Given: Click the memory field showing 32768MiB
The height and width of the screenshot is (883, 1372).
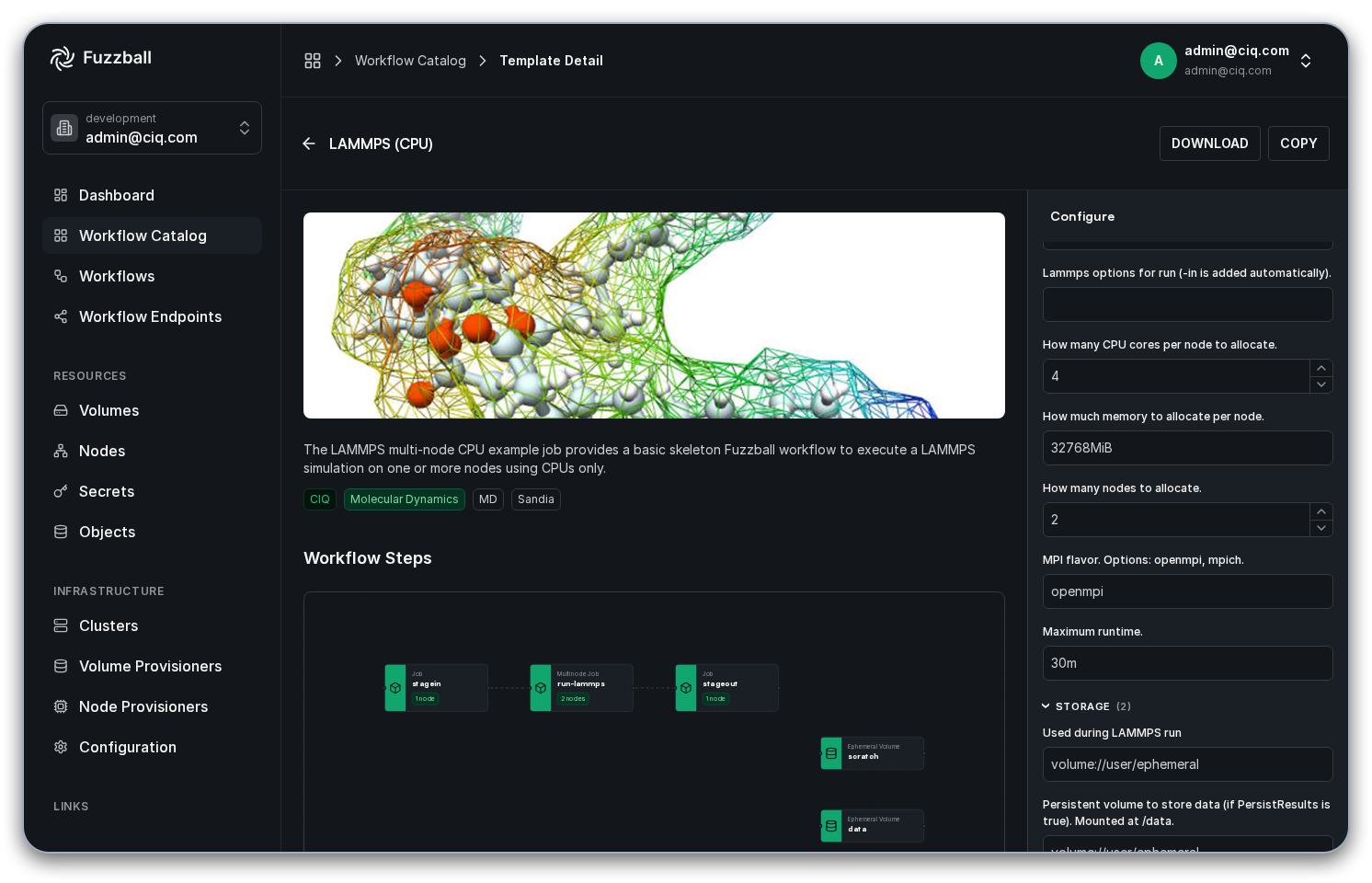Looking at the screenshot, I should pos(1187,448).
